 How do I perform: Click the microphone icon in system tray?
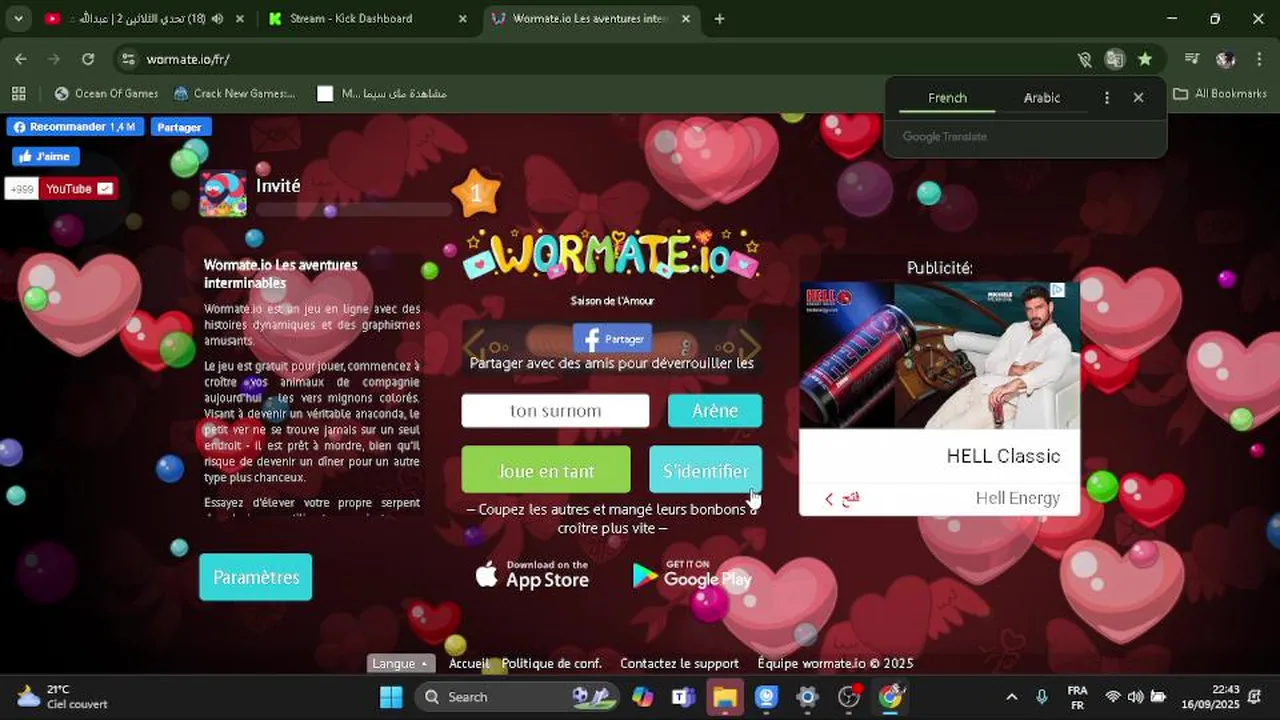coord(1042,697)
